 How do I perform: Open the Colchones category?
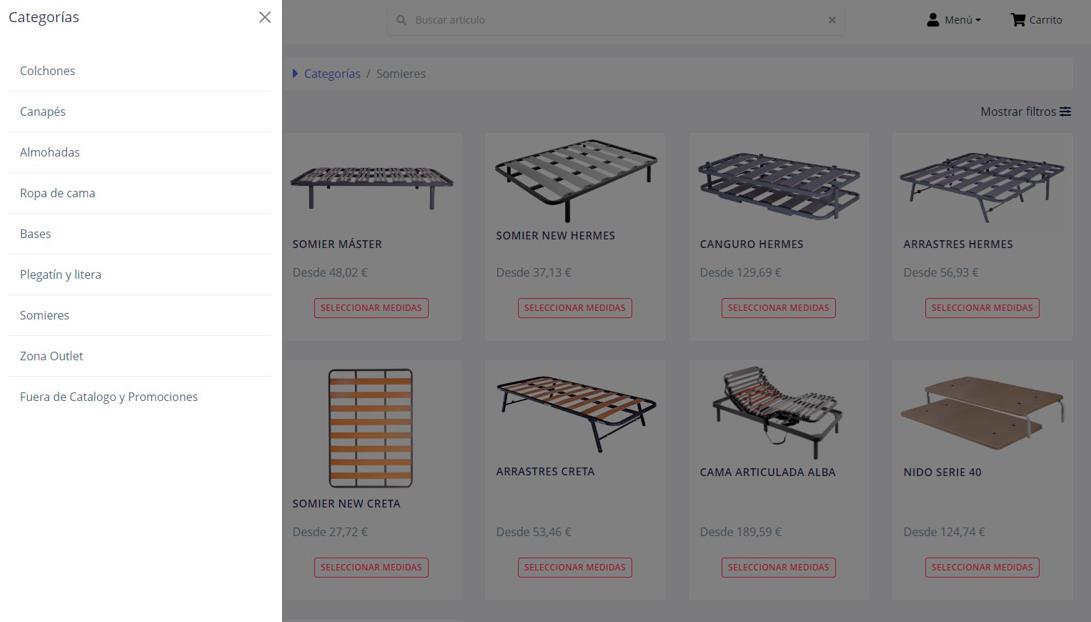coord(47,71)
